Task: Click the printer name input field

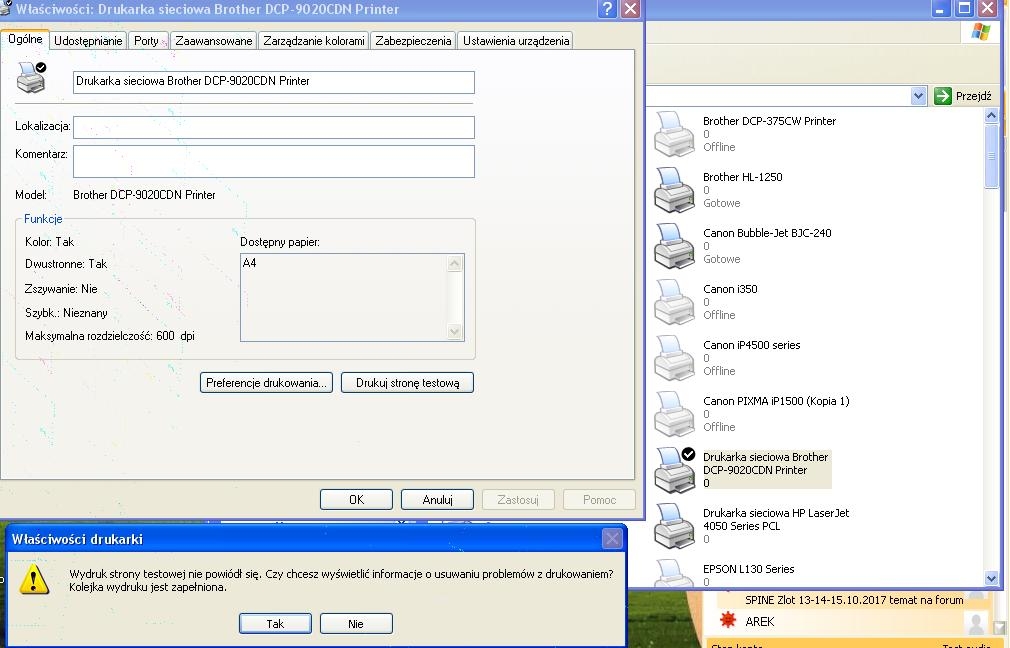Action: click(274, 82)
